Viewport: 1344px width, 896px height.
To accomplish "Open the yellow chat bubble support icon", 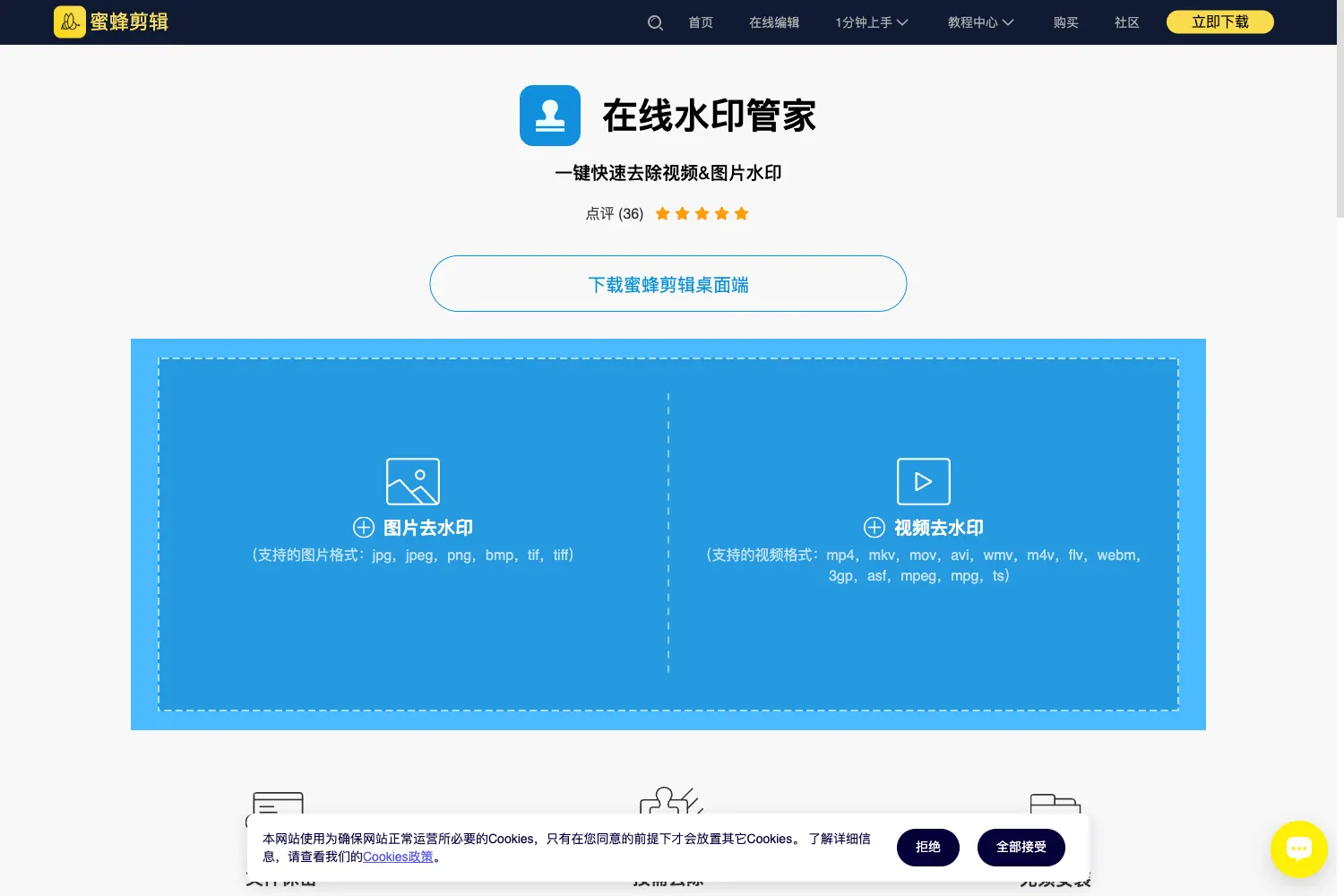I will pos(1299,849).
